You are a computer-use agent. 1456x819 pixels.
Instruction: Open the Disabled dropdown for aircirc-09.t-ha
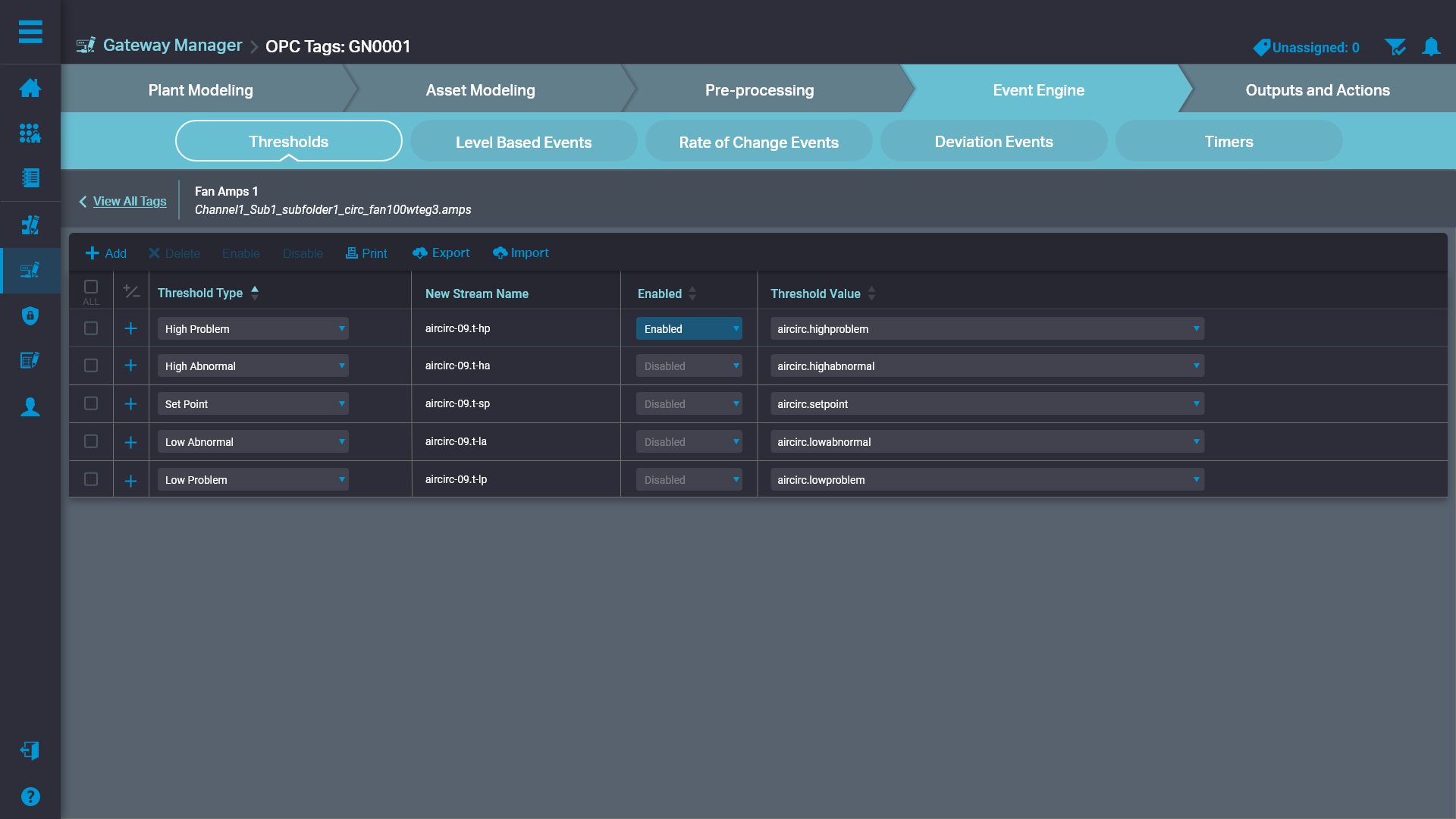click(x=689, y=366)
